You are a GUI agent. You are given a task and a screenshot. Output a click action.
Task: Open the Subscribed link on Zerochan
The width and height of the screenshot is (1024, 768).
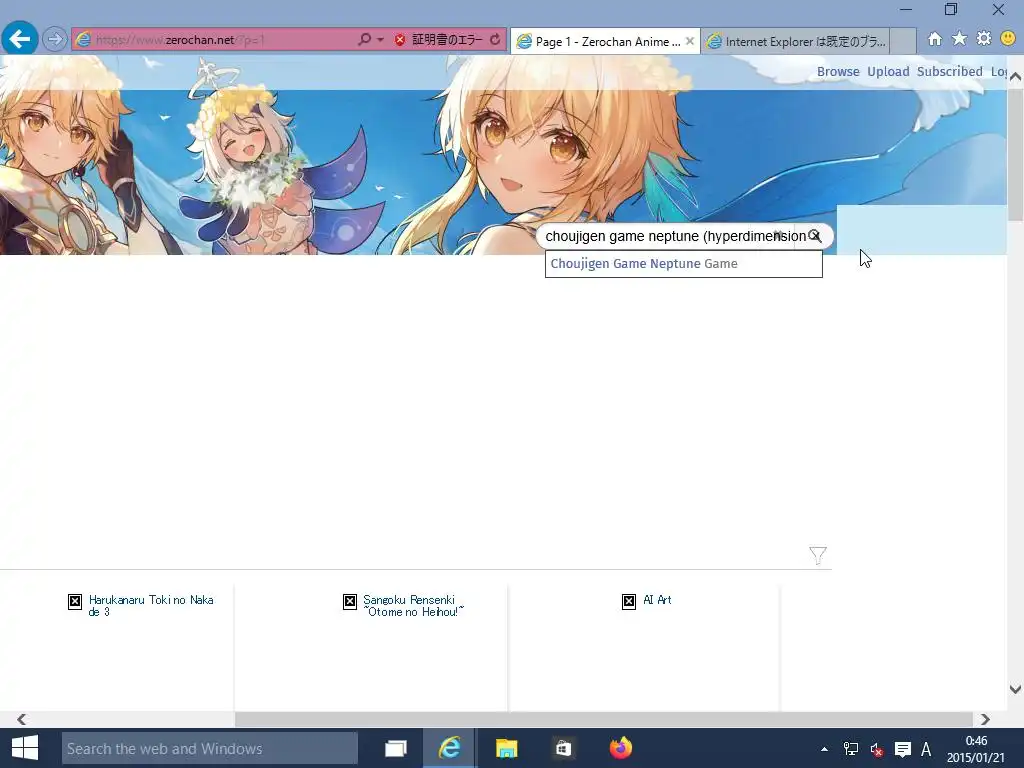[950, 71]
